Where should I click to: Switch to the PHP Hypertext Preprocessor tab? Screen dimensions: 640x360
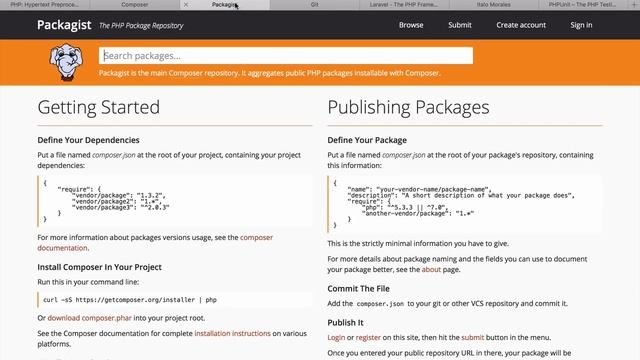(x=45, y=4)
